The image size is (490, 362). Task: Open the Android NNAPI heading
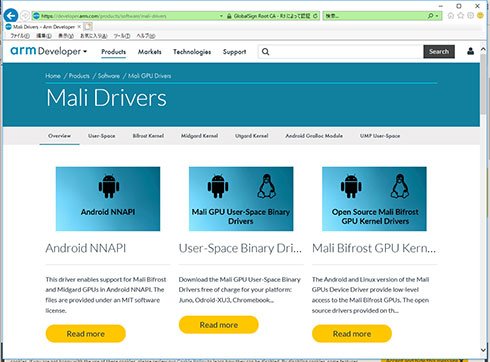[86, 248]
